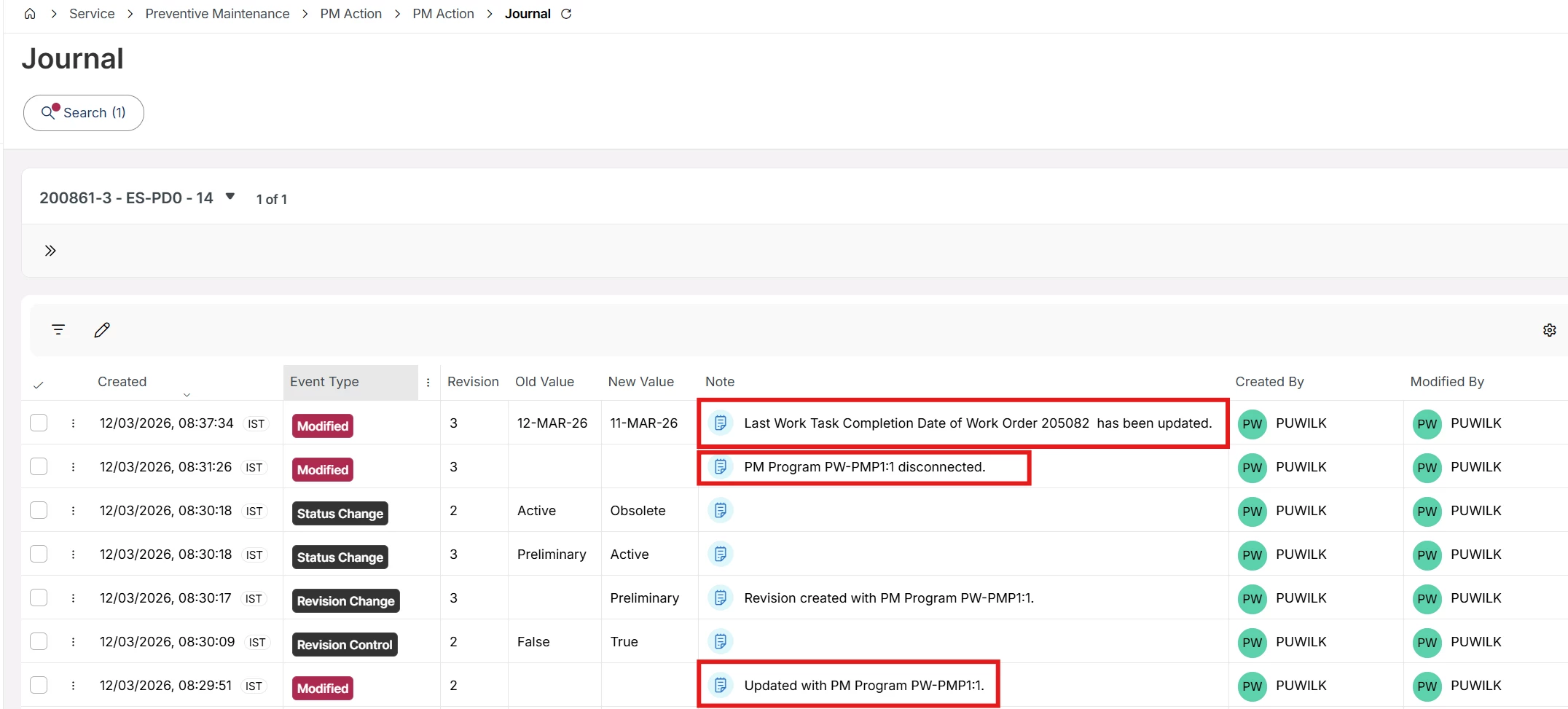Open row menu for 08:30:17 entry
The width and height of the screenshot is (1568, 709).
[73, 598]
